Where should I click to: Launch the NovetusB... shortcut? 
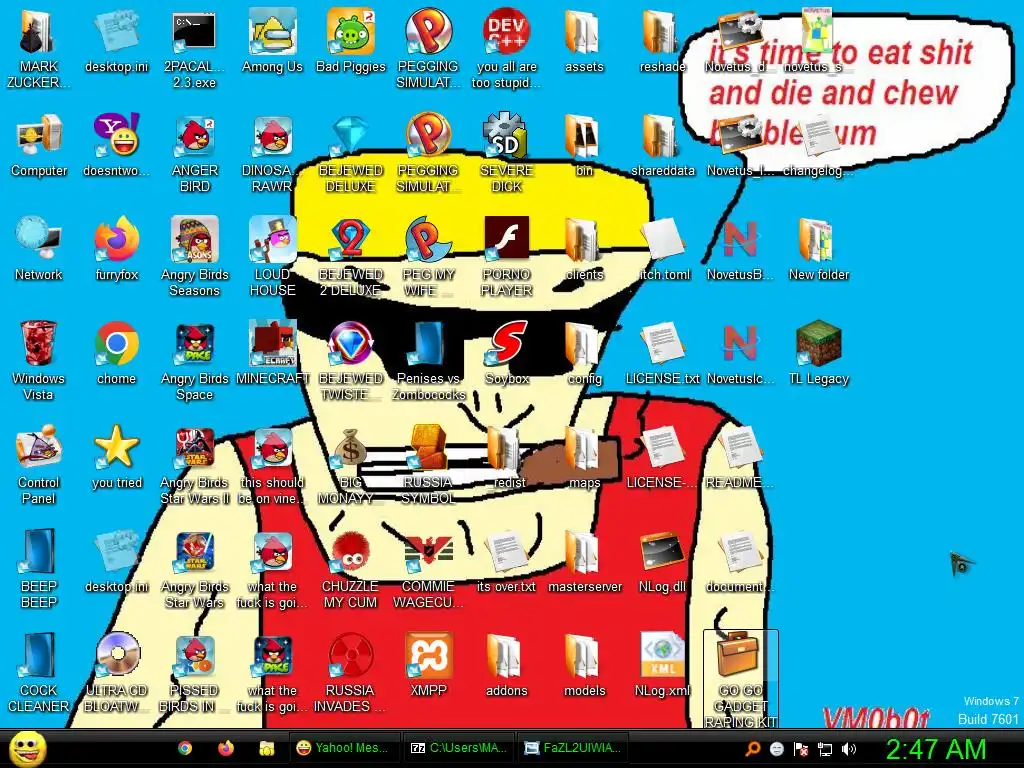pos(741,249)
